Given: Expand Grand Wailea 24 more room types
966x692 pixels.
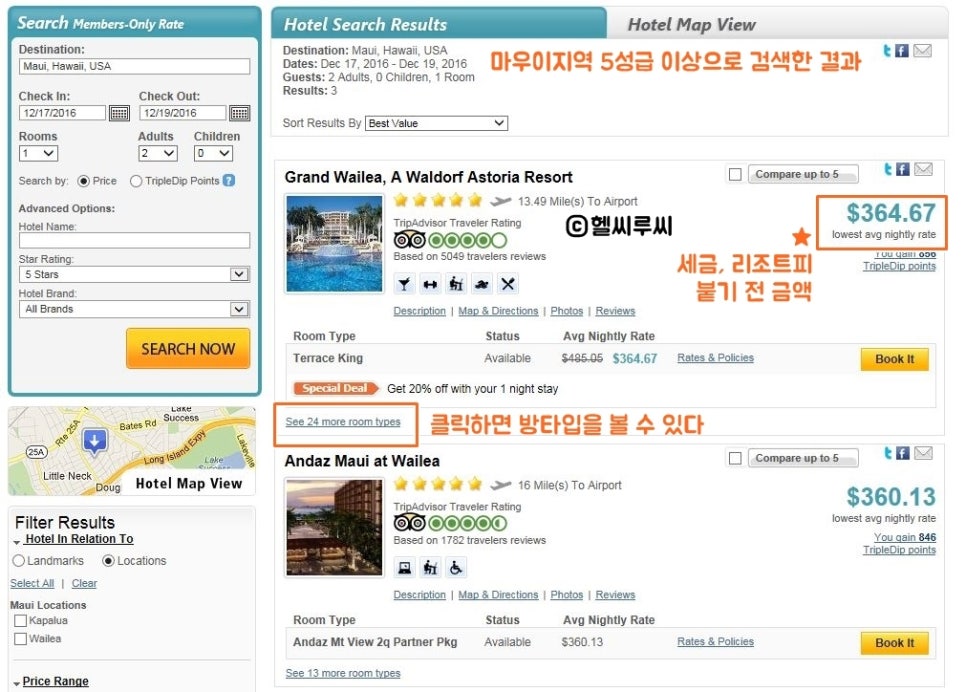Looking at the screenshot, I should (x=343, y=422).
